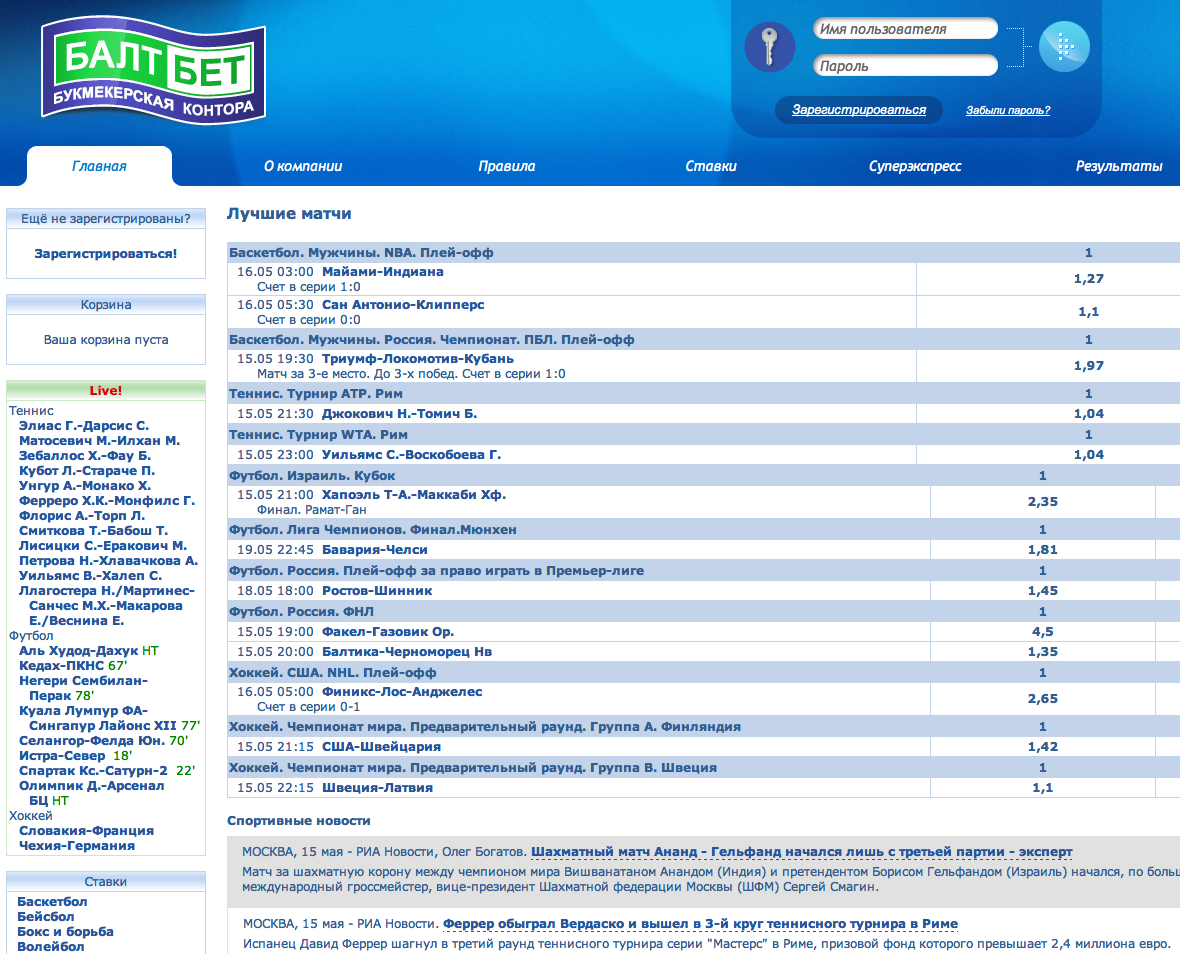Open the Забыли пароль? link
1180x954 pixels.
[1008, 111]
